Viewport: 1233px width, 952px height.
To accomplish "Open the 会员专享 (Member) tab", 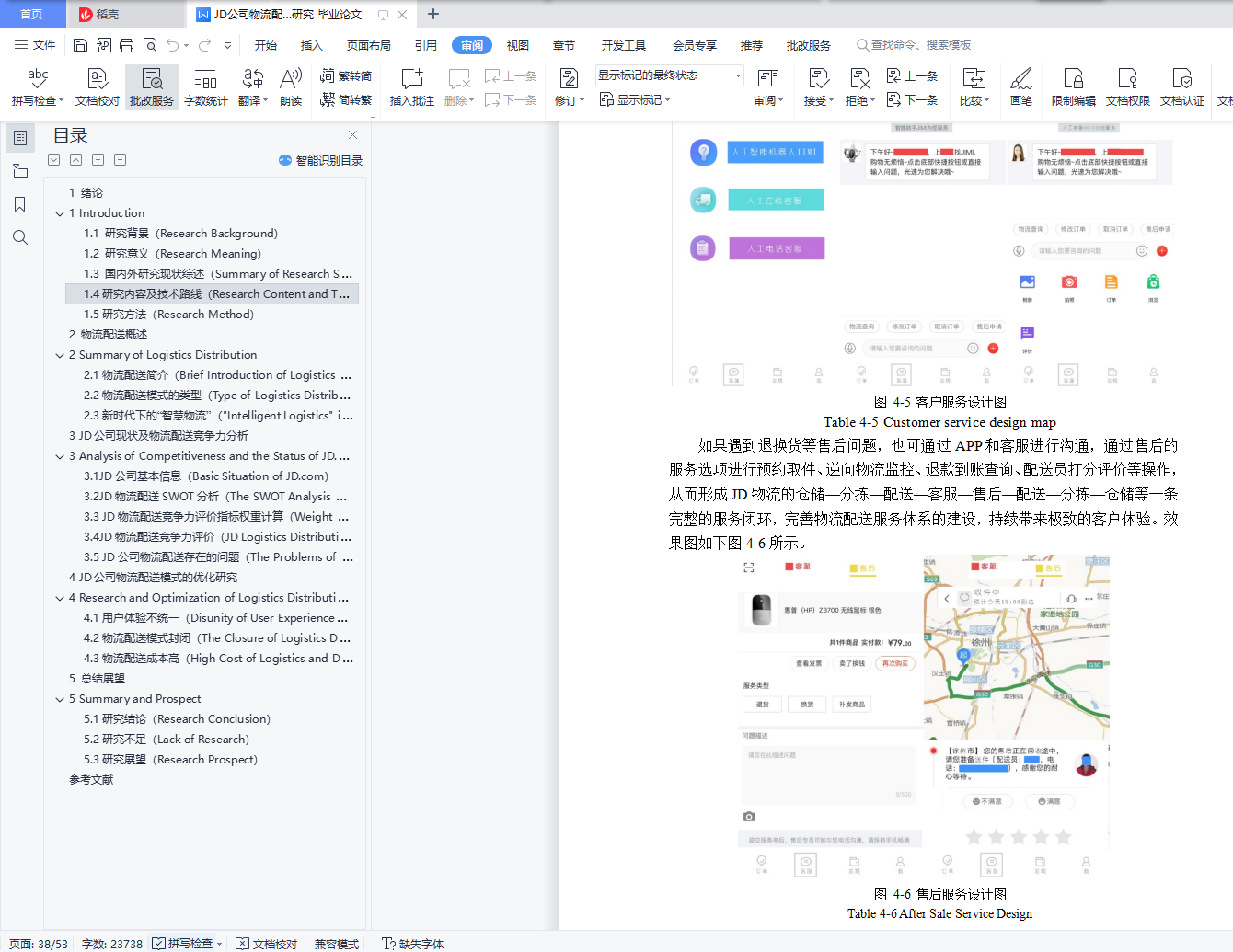I will tap(695, 45).
